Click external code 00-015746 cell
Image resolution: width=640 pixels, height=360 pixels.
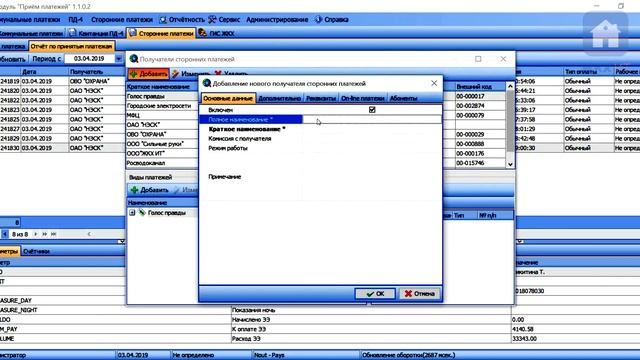(x=480, y=163)
